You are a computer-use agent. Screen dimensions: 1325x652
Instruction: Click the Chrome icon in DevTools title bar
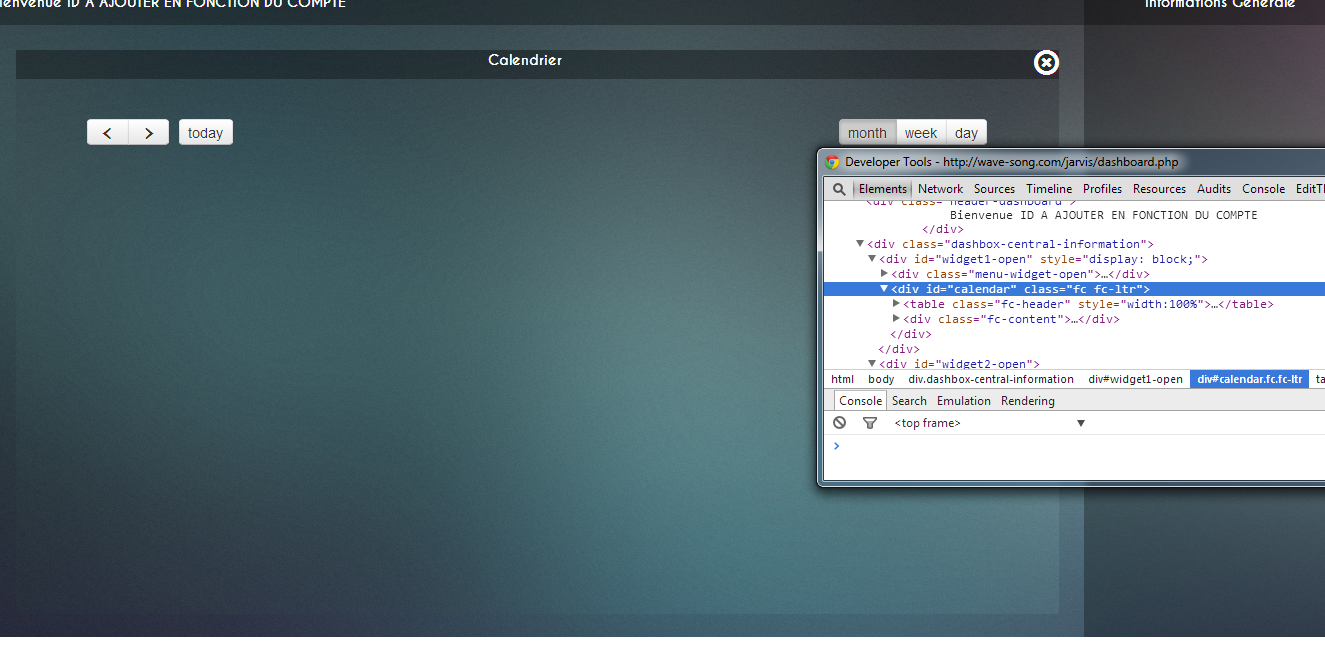point(833,162)
